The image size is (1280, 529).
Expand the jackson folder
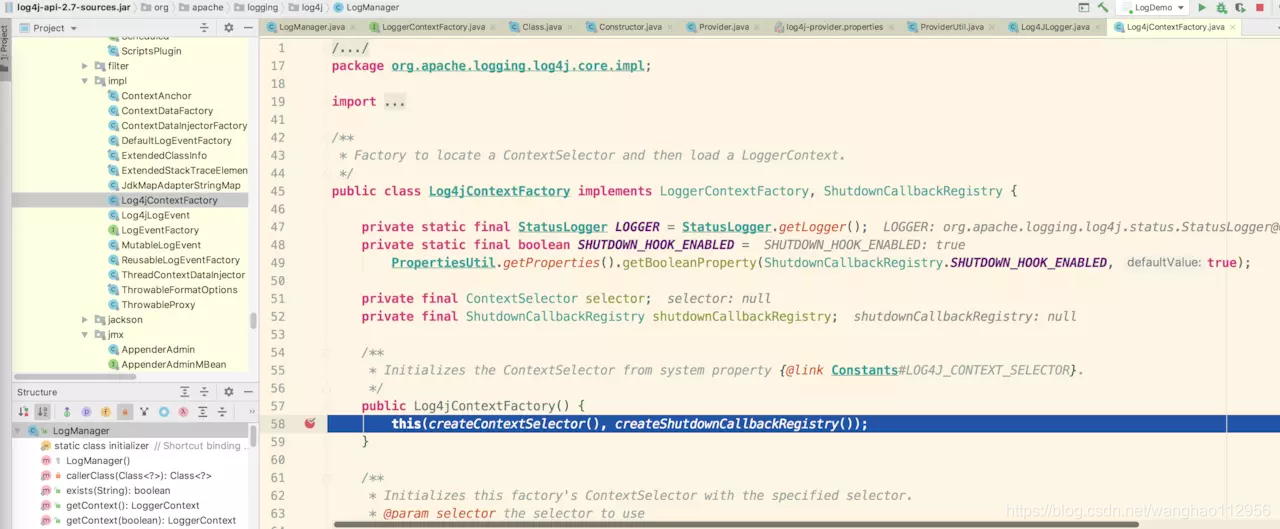pyautogui.click(x=86, y=320)
